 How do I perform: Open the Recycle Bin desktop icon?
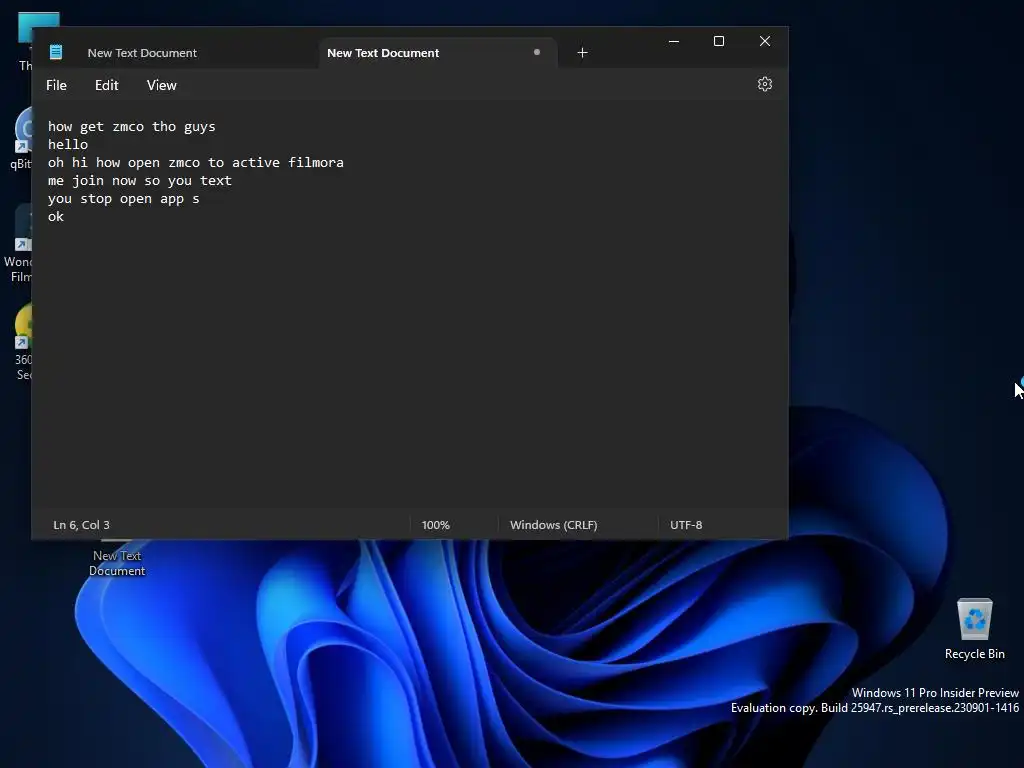pos(974,630)
